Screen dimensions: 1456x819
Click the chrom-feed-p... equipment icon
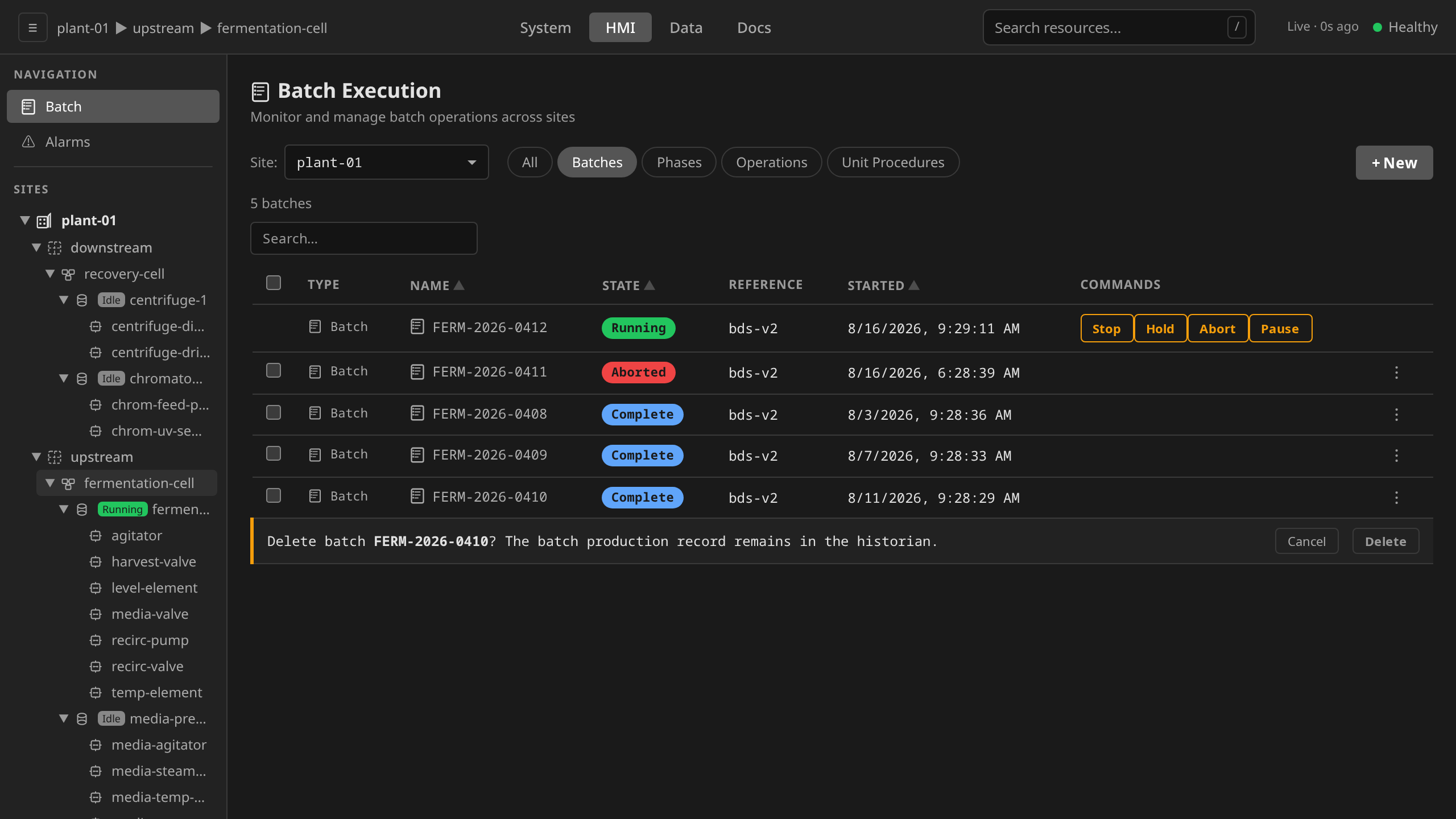tap(96, 405)
